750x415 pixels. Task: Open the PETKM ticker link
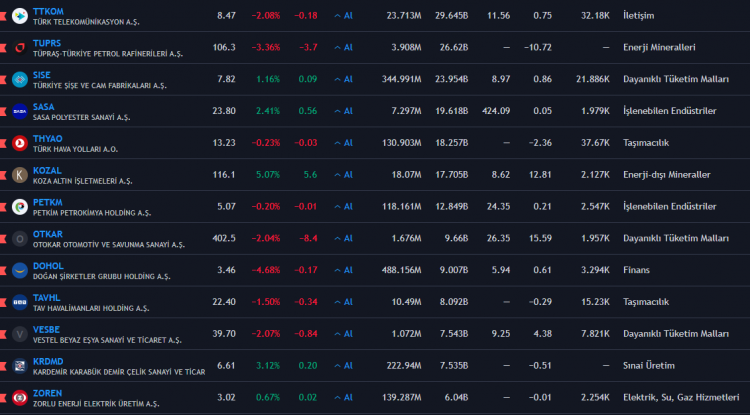pos(48,202)
